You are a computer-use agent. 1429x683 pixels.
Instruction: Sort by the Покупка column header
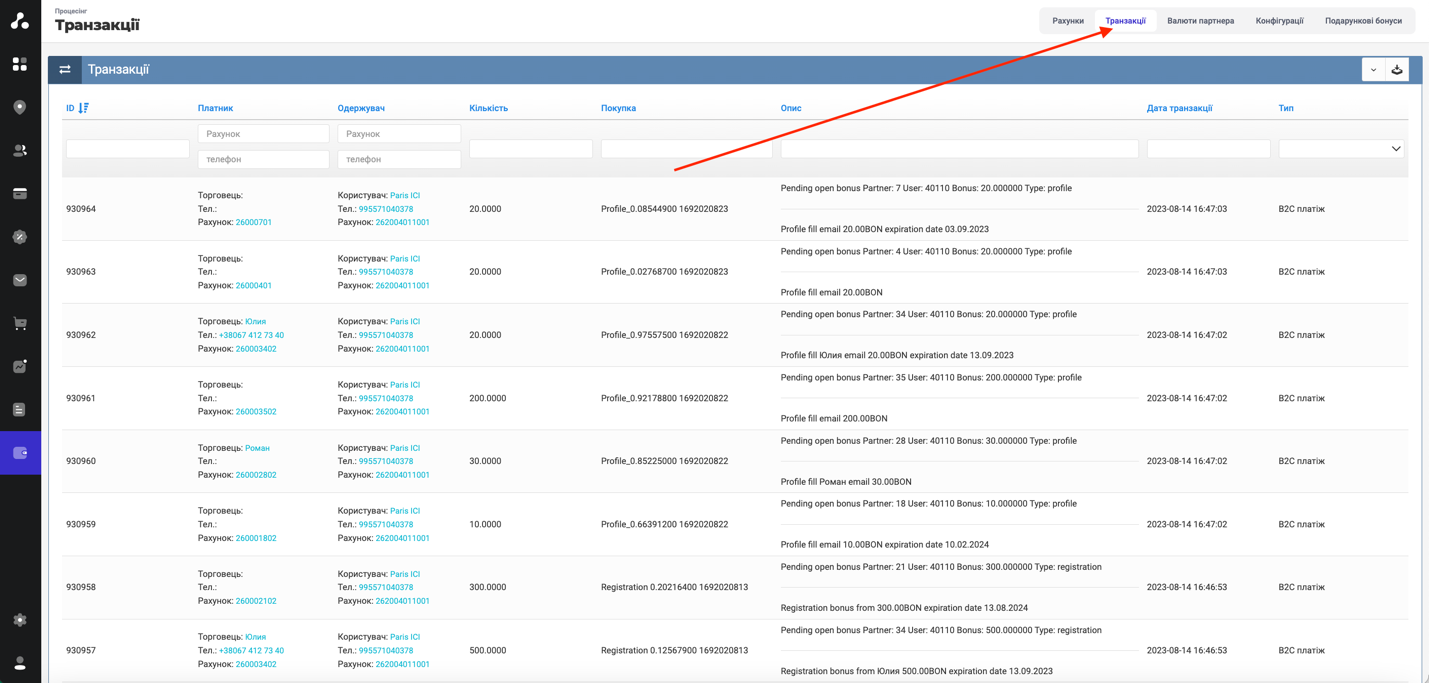coord(618,108)
